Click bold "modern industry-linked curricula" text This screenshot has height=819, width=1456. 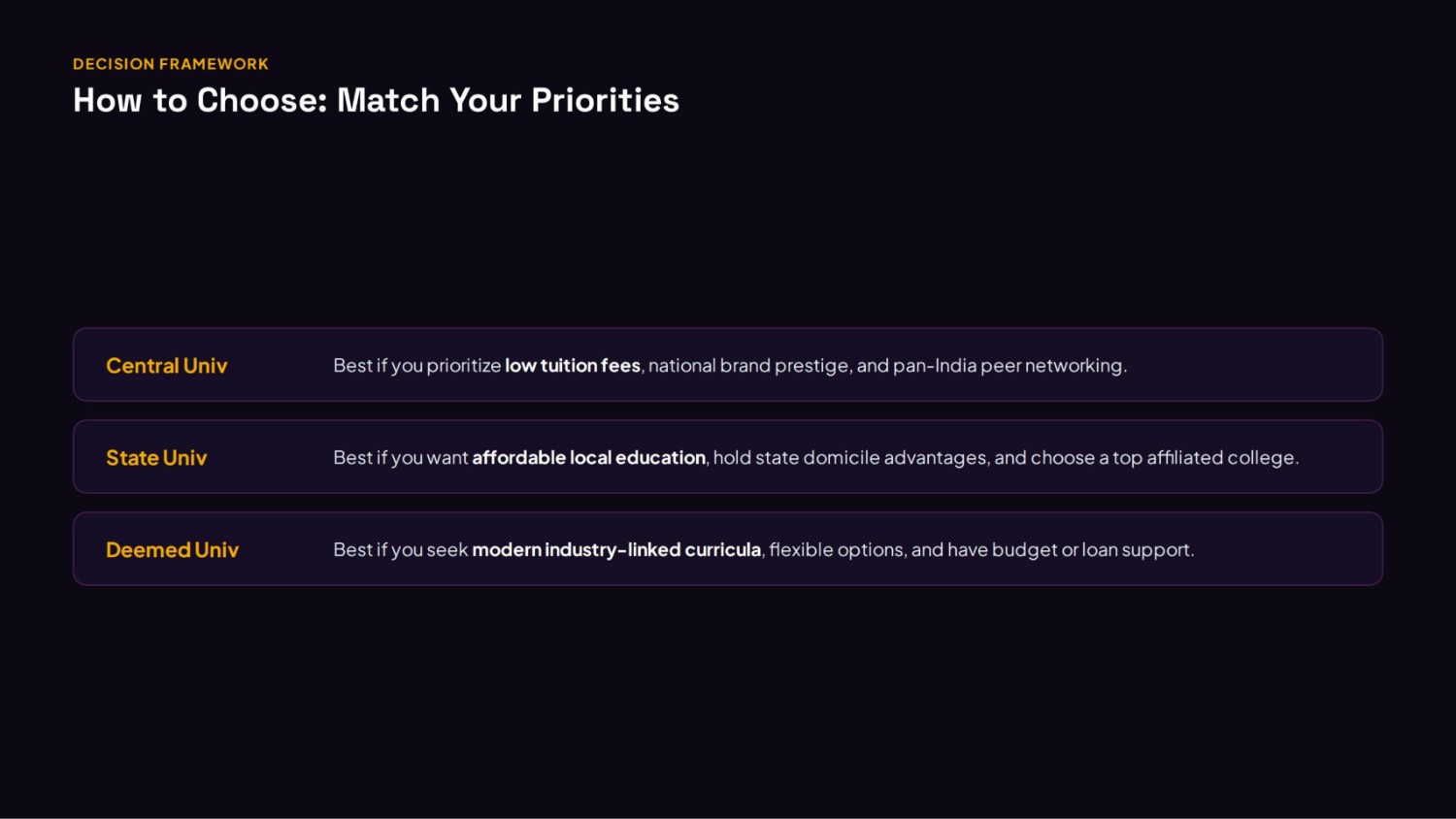click(616, 550)
